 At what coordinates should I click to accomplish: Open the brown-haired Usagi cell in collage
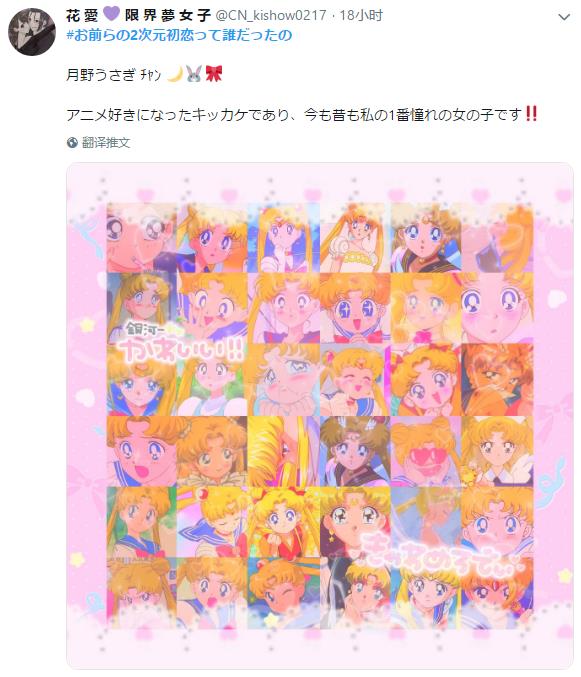tap(355, 451)
